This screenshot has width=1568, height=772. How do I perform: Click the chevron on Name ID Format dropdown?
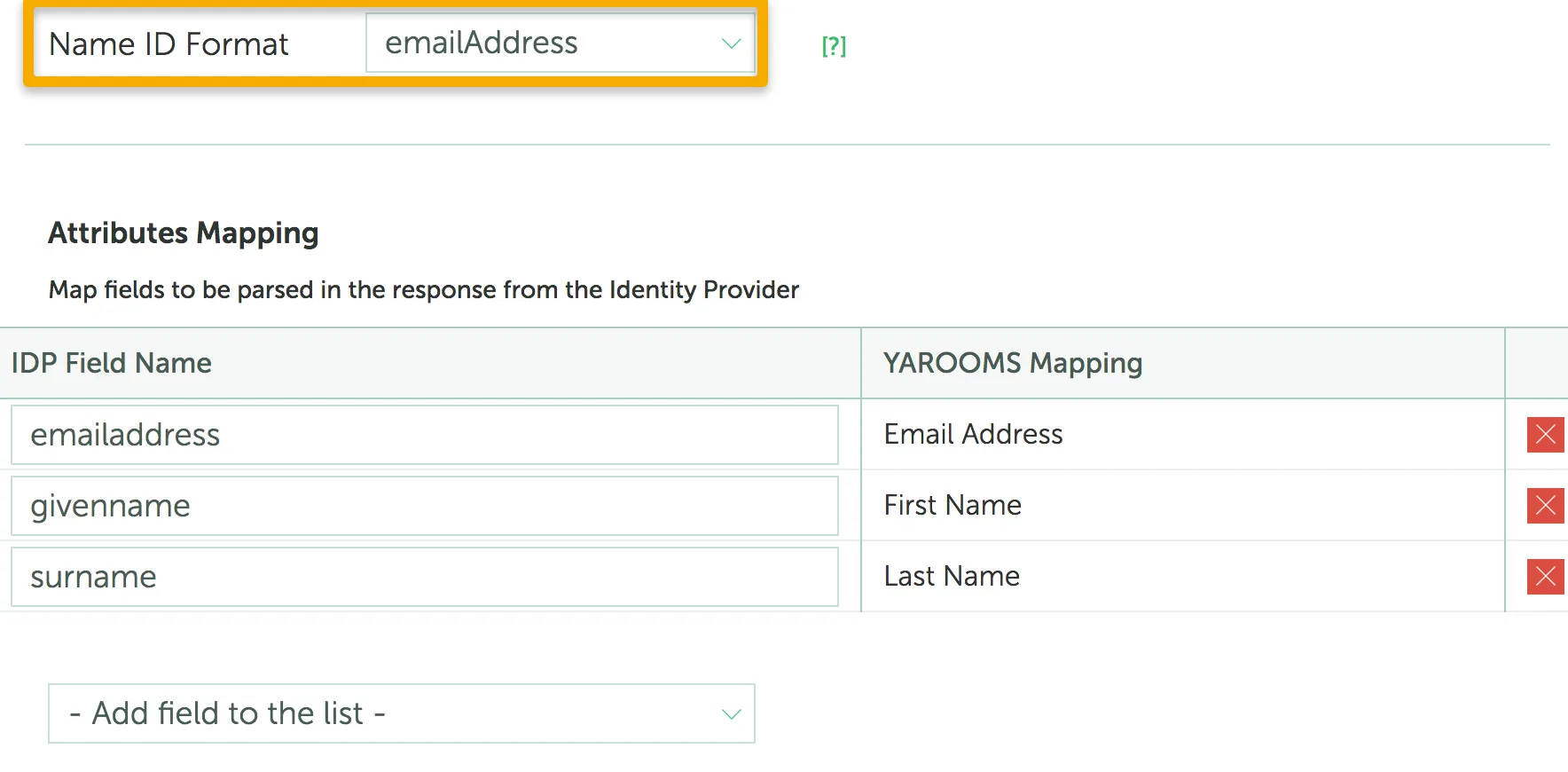(x=730, y=43)
